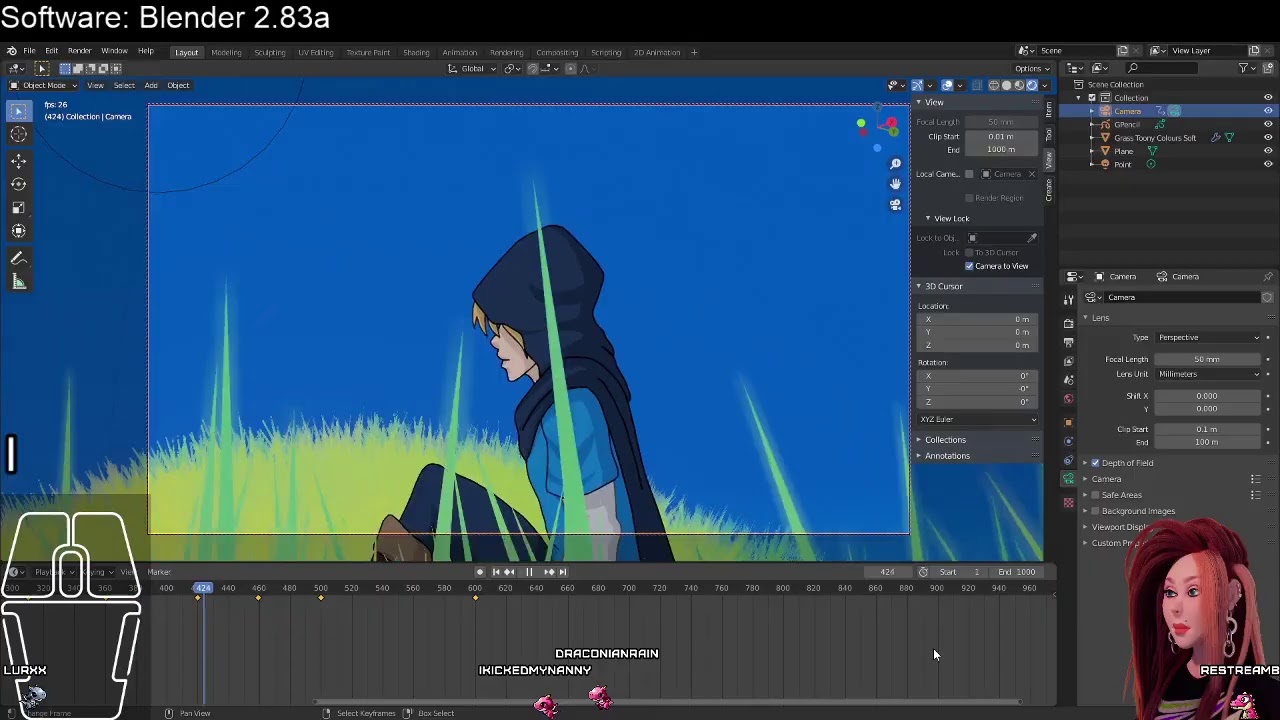
Task: Switch to the Sculpting workspace tab
Action: (269, 52)
